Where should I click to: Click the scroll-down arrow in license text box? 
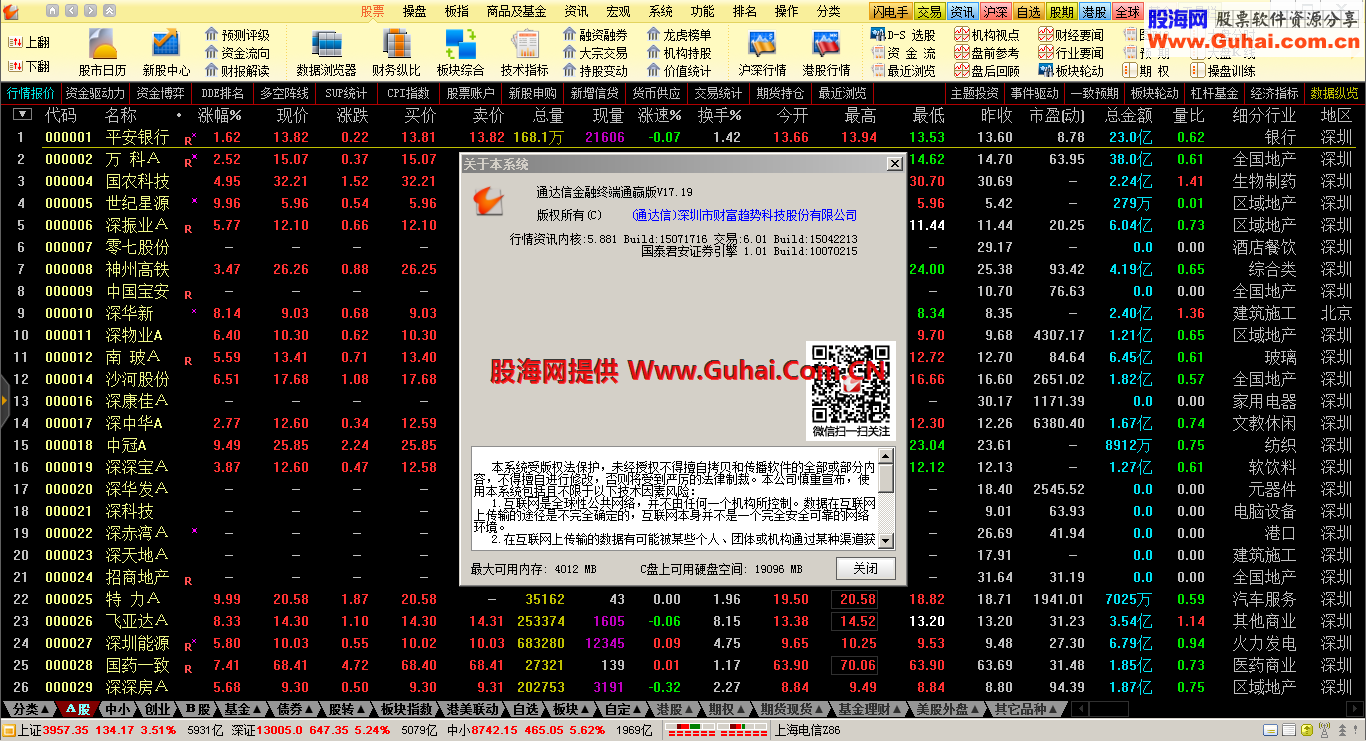pos(886,541)
